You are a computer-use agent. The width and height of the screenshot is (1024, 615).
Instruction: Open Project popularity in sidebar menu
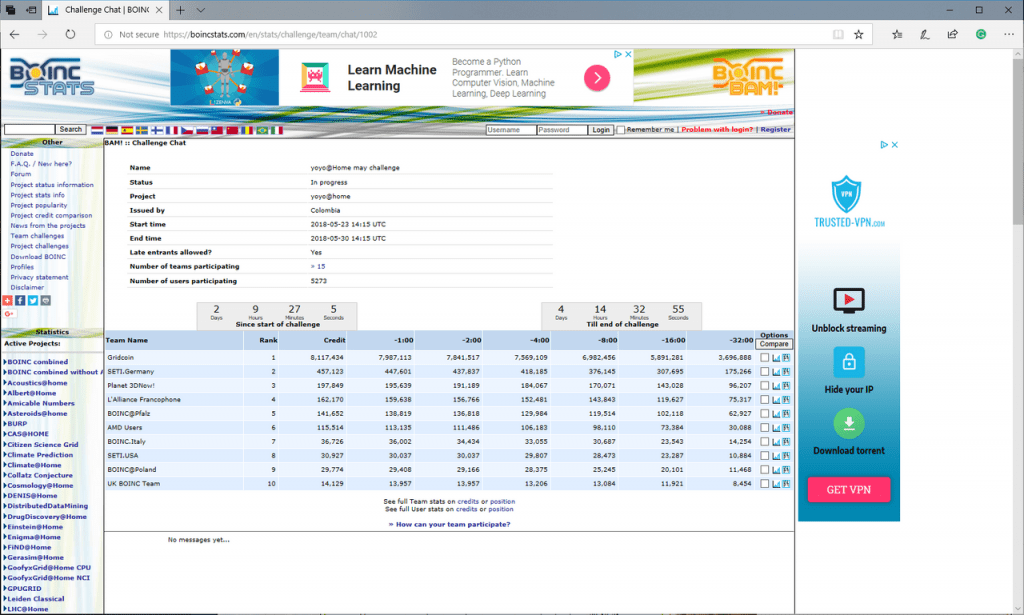click(39, 205)
